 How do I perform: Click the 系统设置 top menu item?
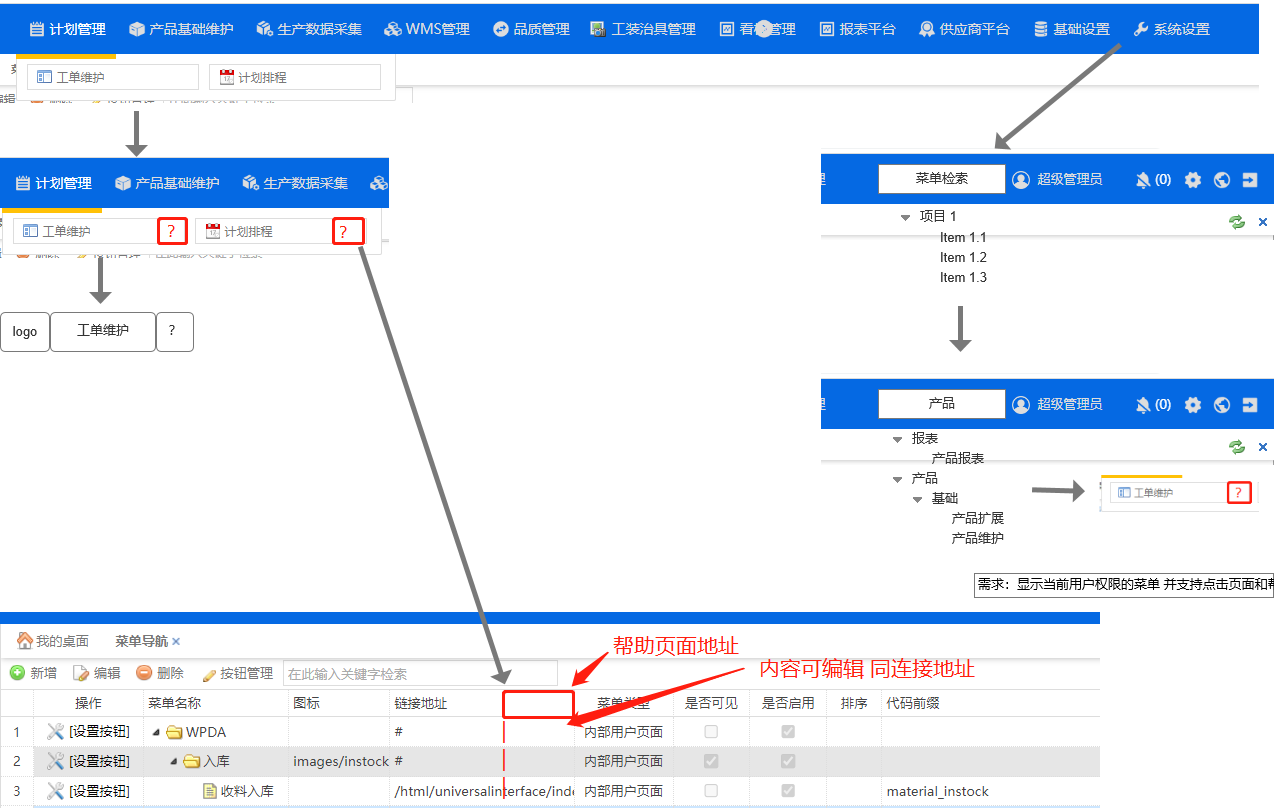(x=1171, y=29)
